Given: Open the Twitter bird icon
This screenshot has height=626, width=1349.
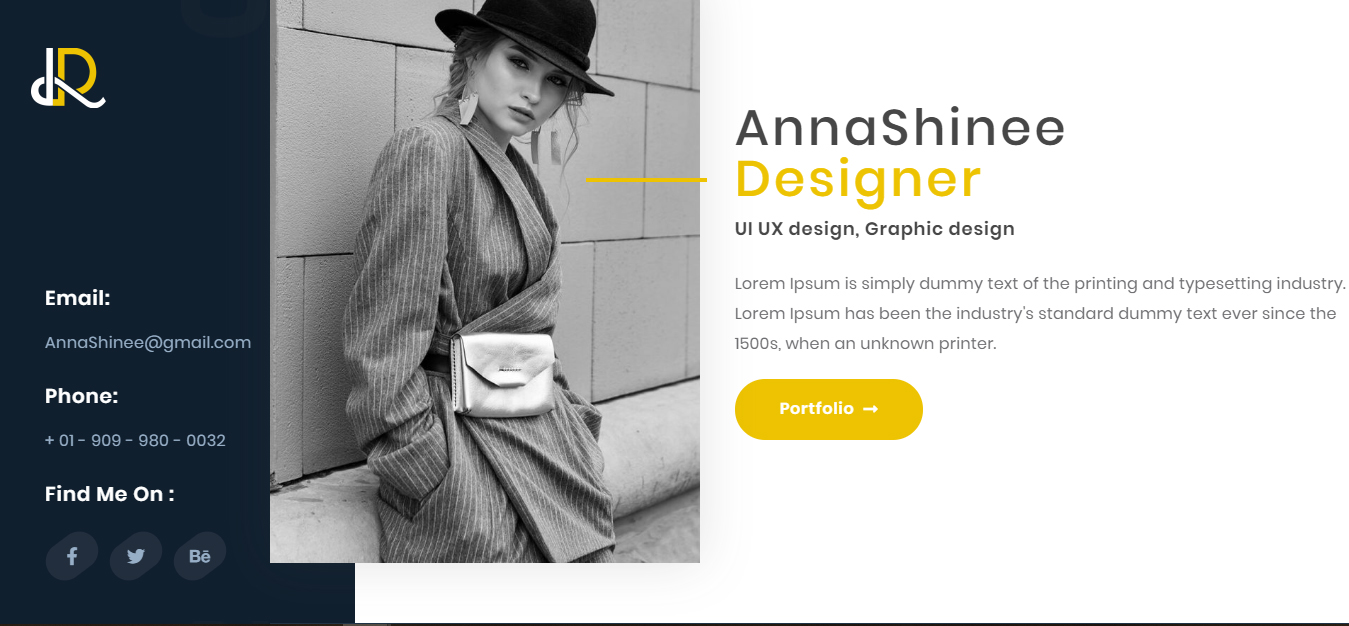Looking at the screenshot, I should [x=136, y=556].
